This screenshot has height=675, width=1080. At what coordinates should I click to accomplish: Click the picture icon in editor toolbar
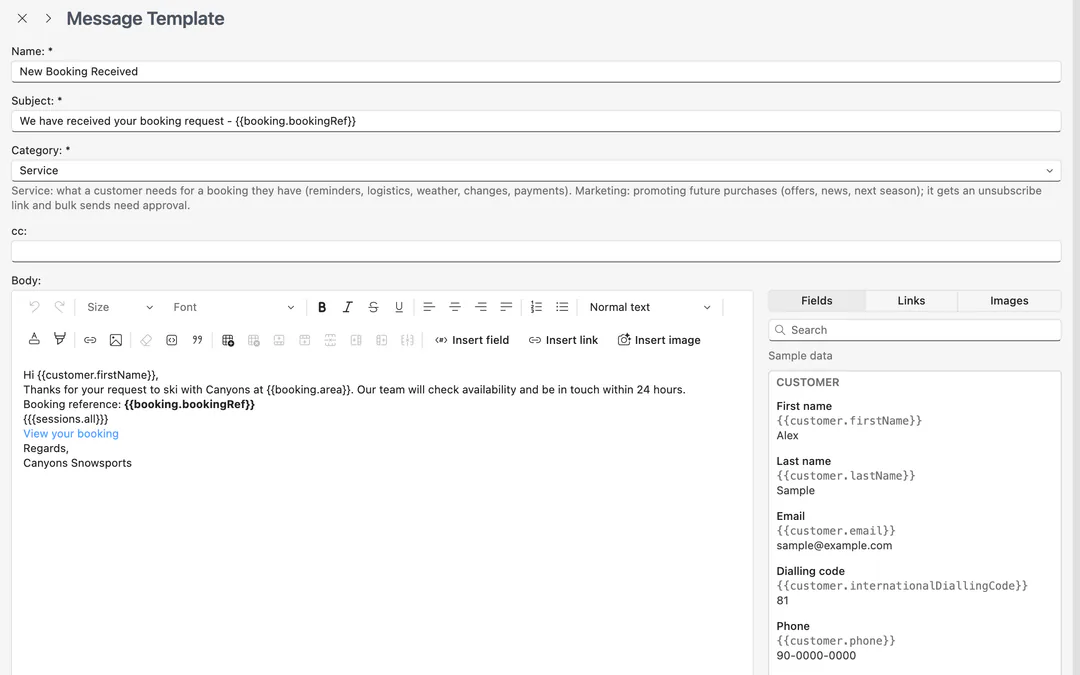[116, 340]
